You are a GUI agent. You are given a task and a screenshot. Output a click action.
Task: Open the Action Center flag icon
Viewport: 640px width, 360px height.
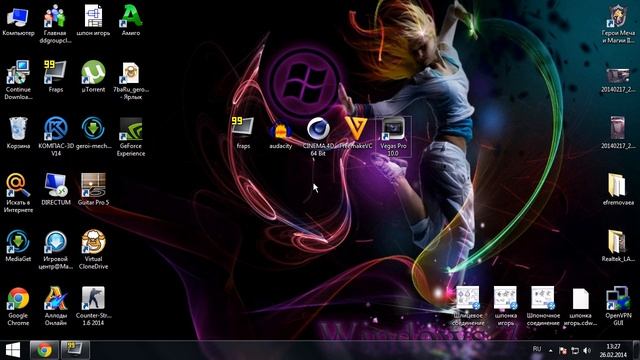(x=562, y=350)
